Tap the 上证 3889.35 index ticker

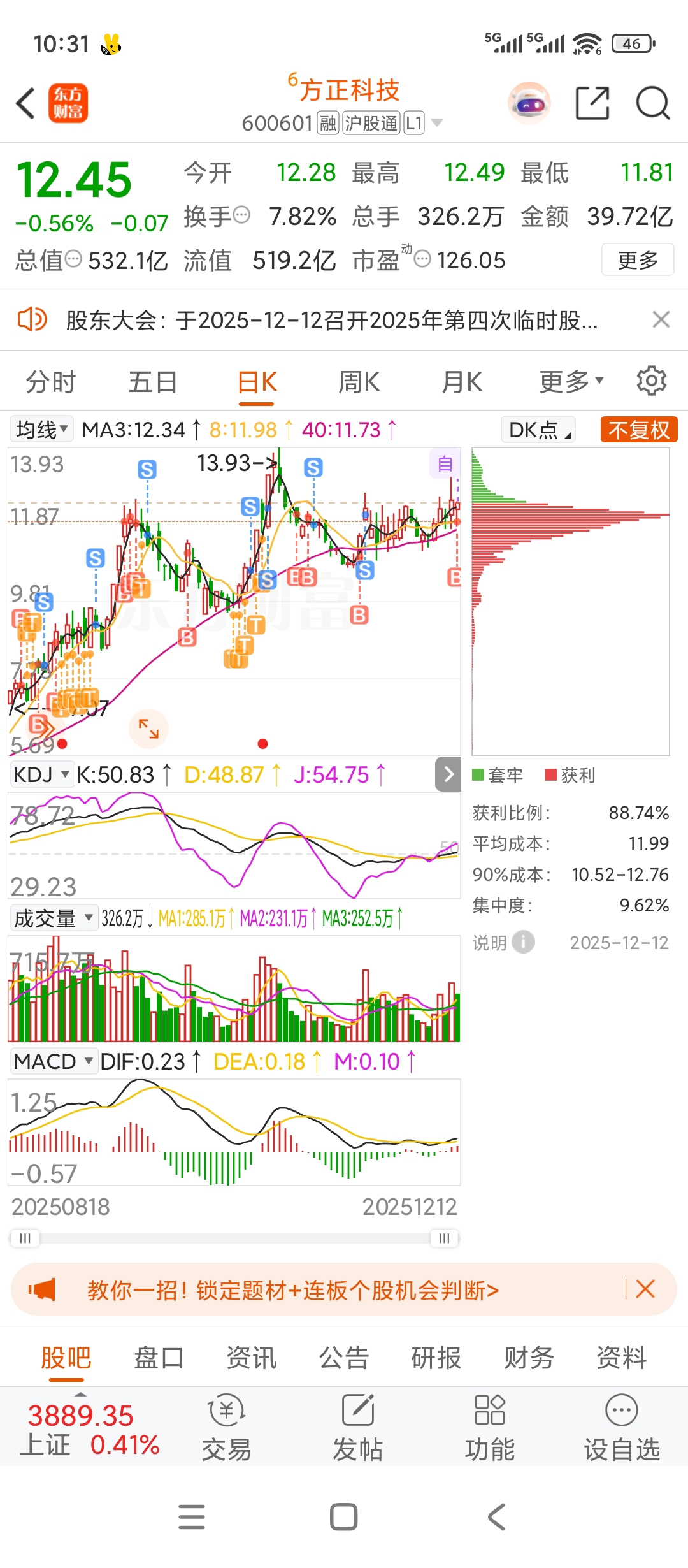coord(89,1429)
